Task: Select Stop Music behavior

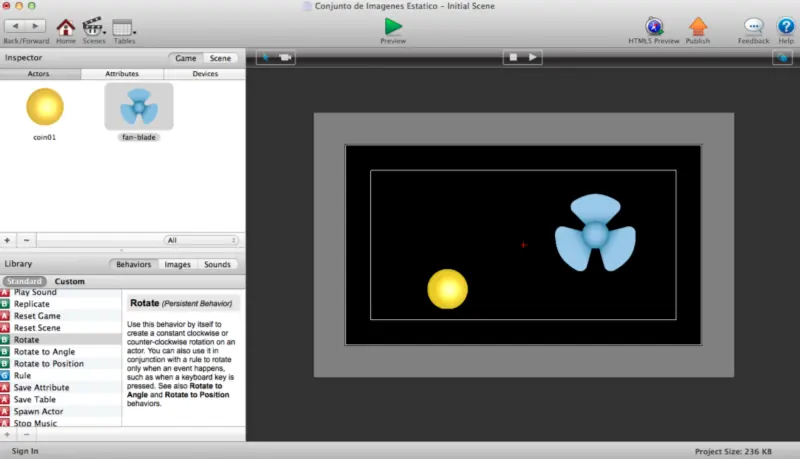Action: [x=60, y=422]
